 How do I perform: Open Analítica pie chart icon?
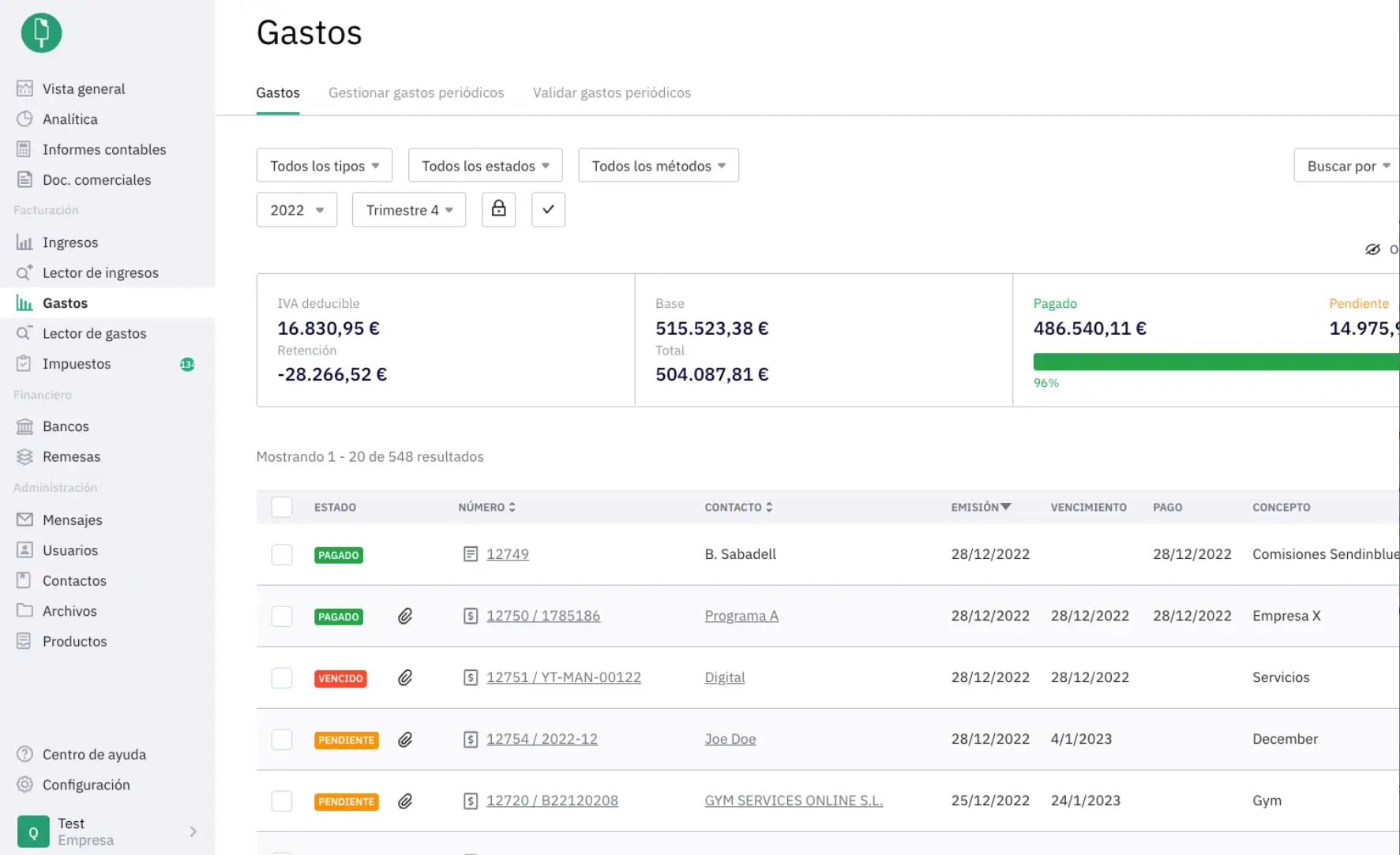24,119
